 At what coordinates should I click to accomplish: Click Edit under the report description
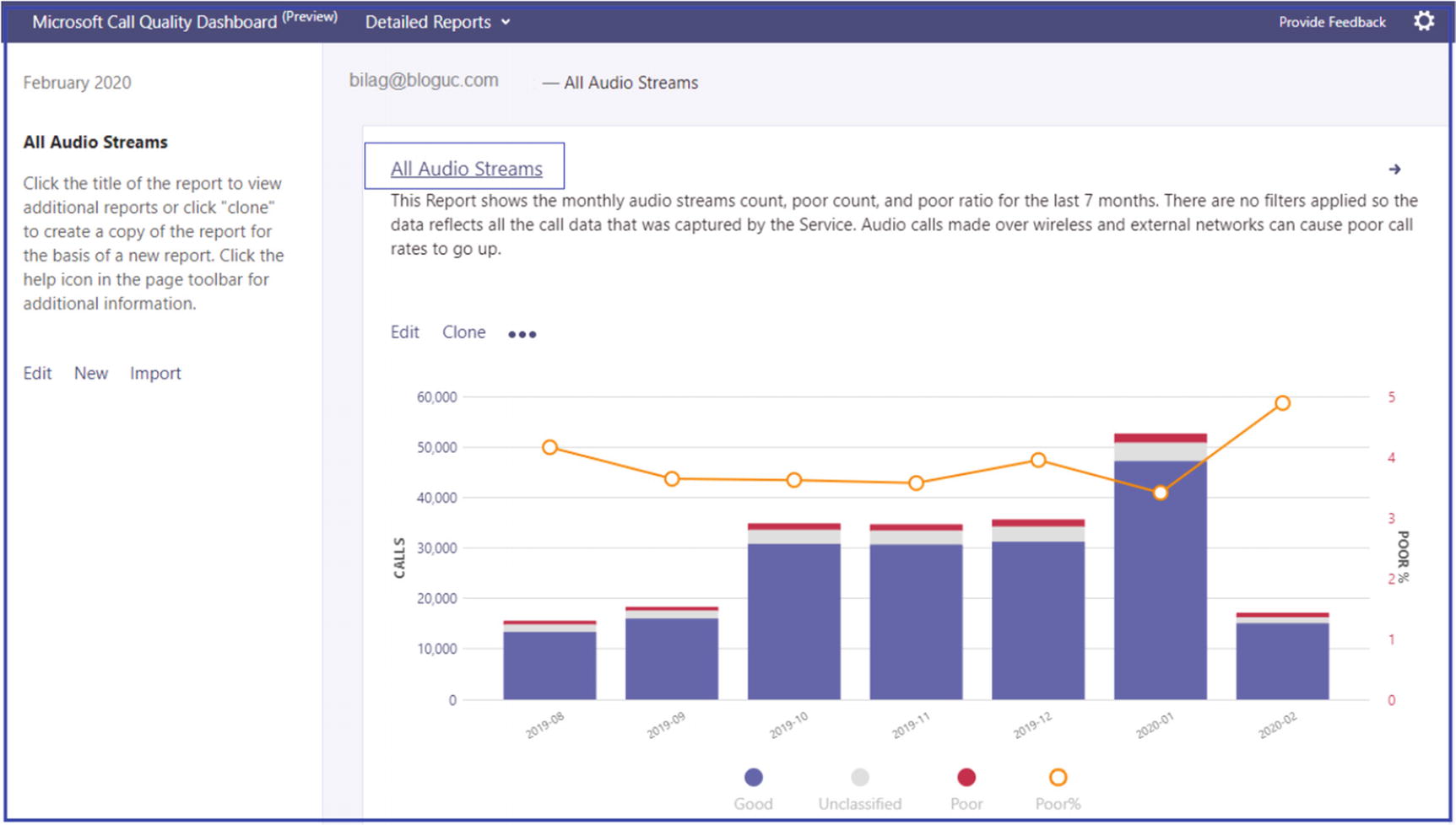(404, 332)
